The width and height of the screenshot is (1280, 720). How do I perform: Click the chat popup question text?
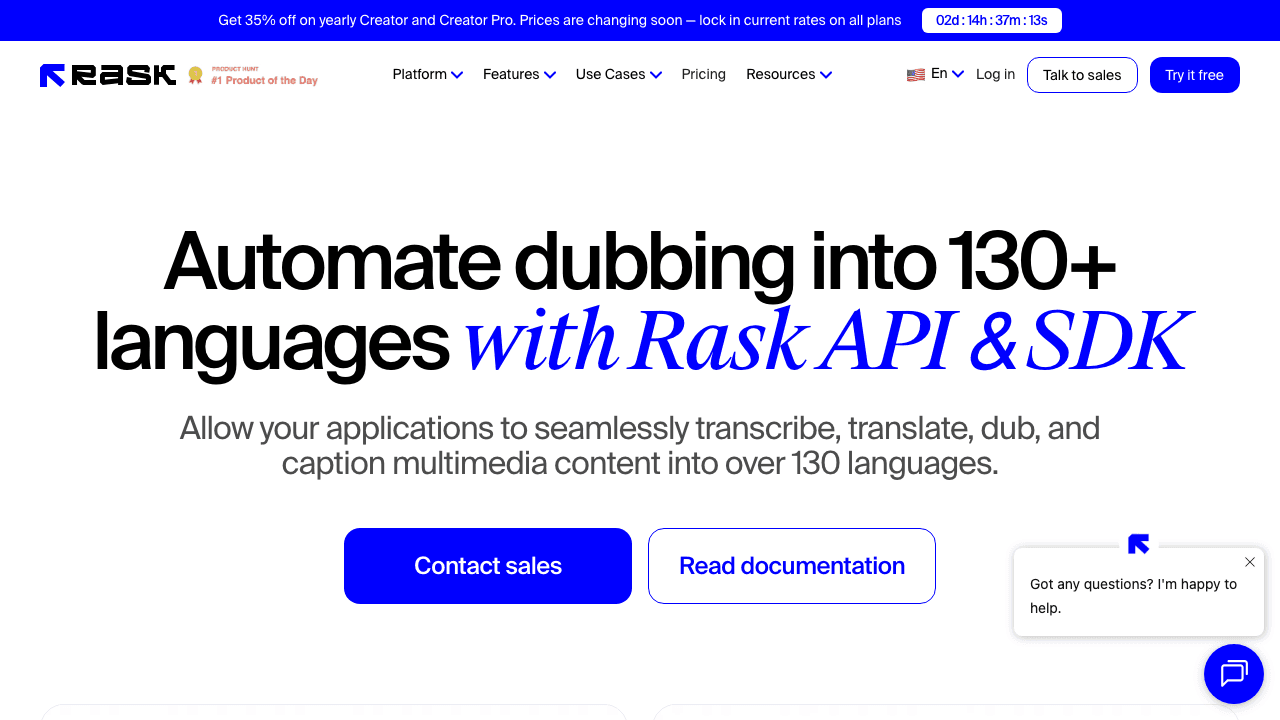coord(1133,595)
